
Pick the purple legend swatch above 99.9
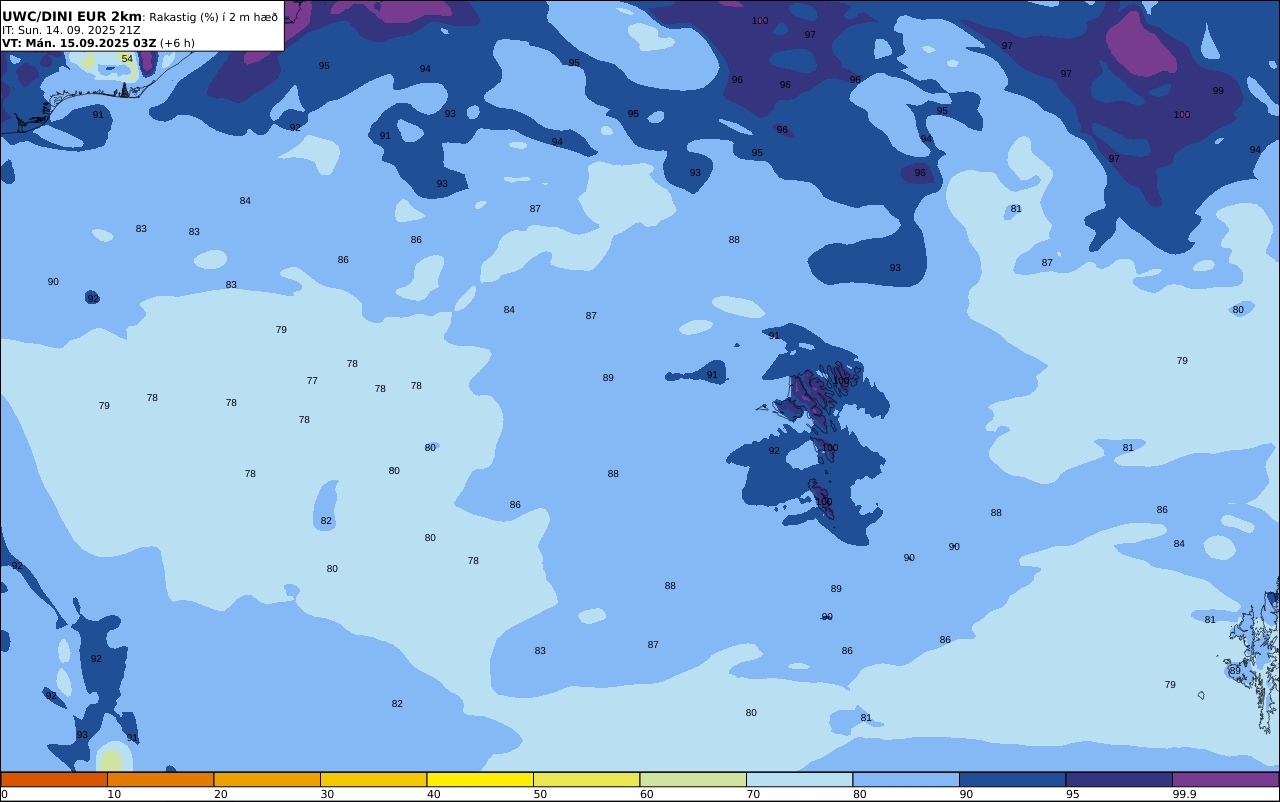coord(1225,779)
